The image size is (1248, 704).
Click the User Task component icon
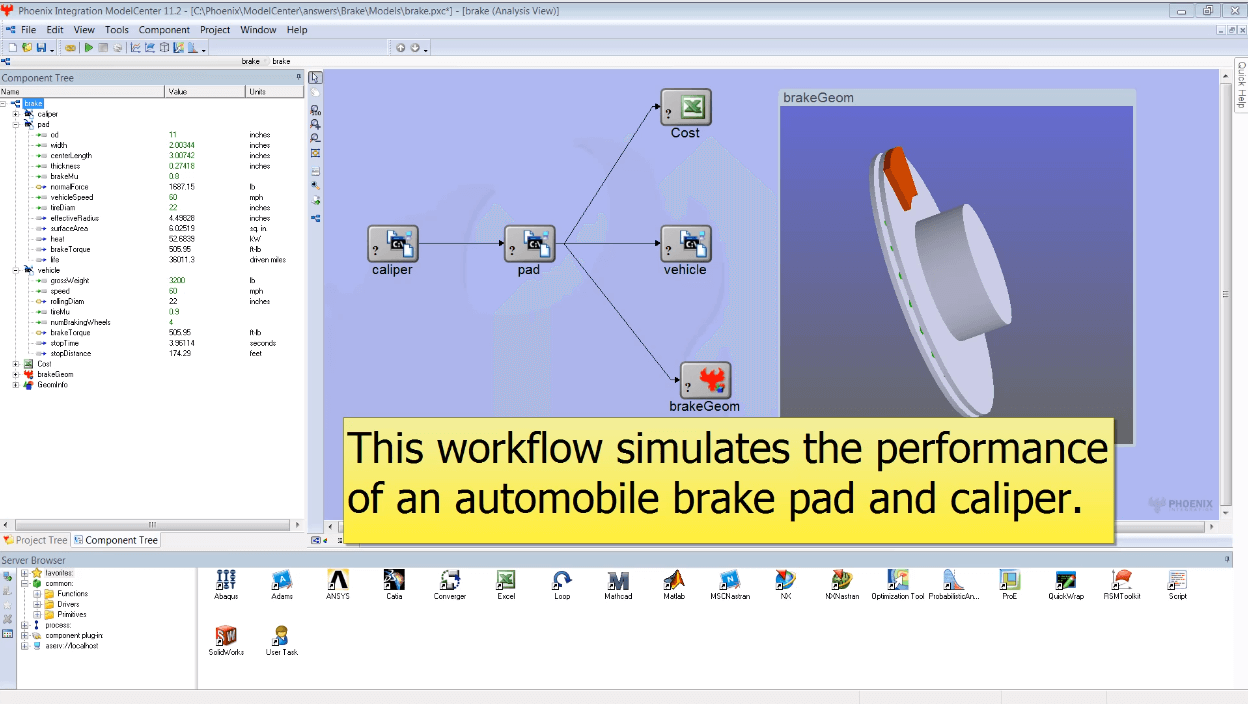[x=282, y=637]
